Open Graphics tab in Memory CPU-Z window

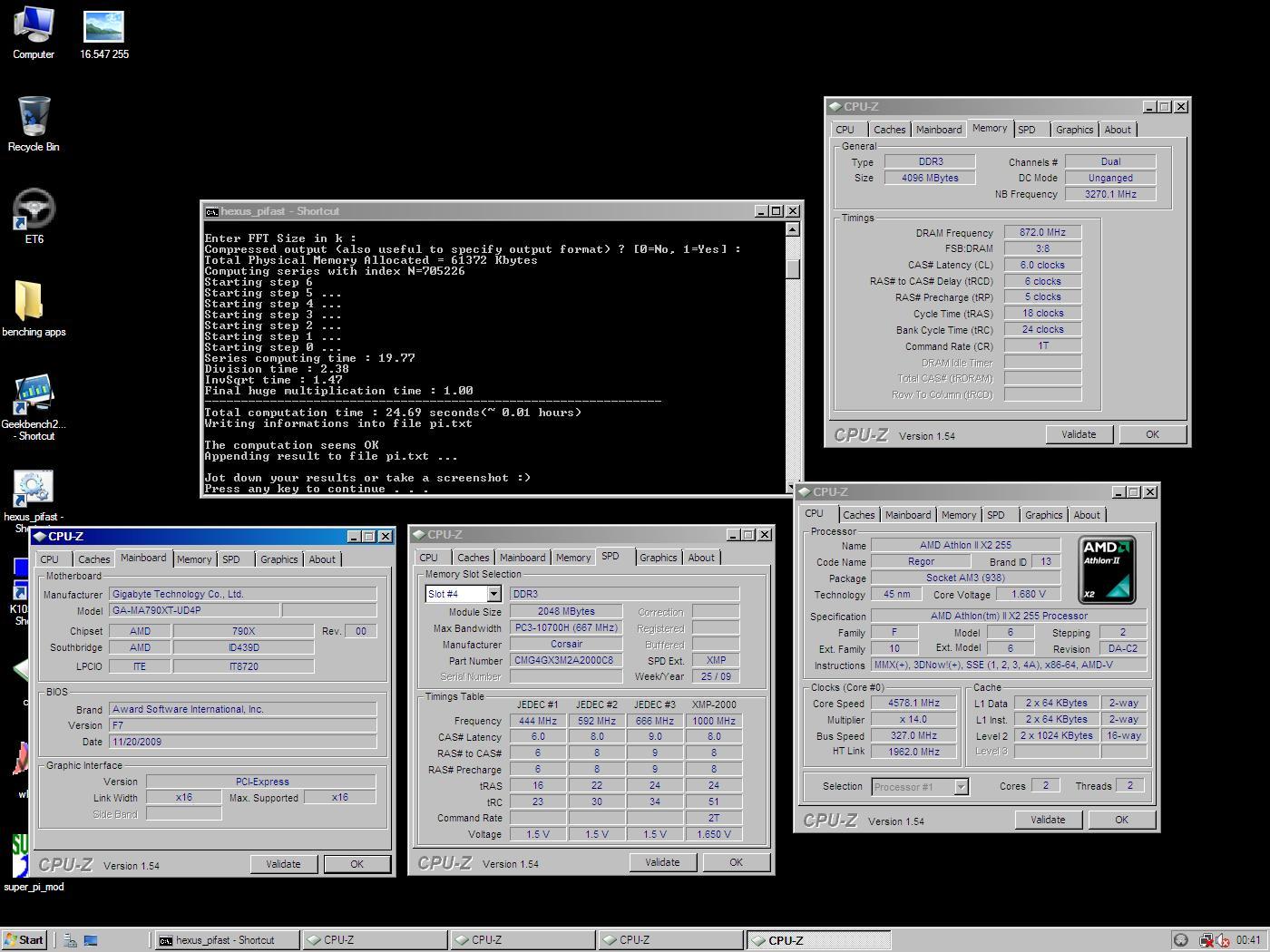(x=1075, y=130)
